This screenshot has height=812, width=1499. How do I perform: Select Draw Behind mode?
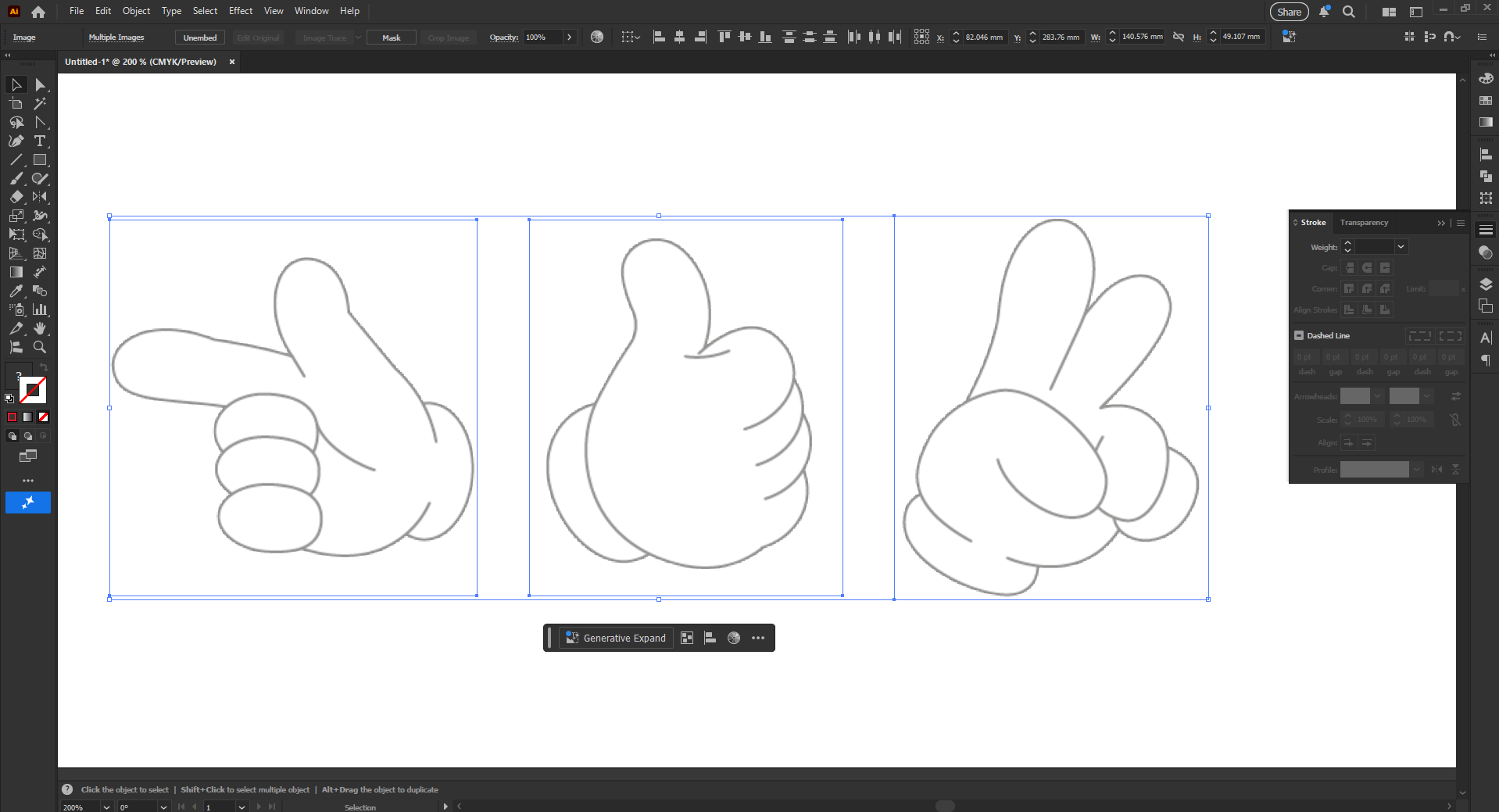point(28,436)
